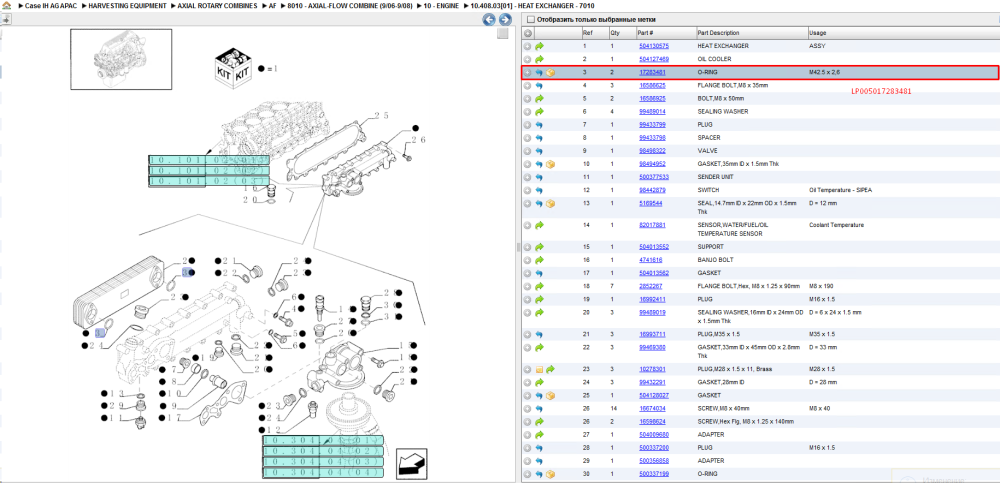Open part number 17283481 link
Viewport: 1000px width, 483px height.
pos(652,73)
